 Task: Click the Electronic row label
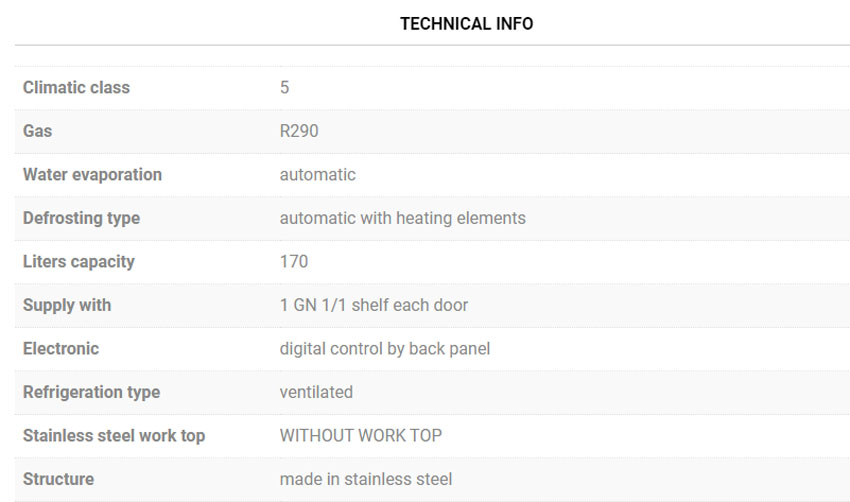point(61,349)
